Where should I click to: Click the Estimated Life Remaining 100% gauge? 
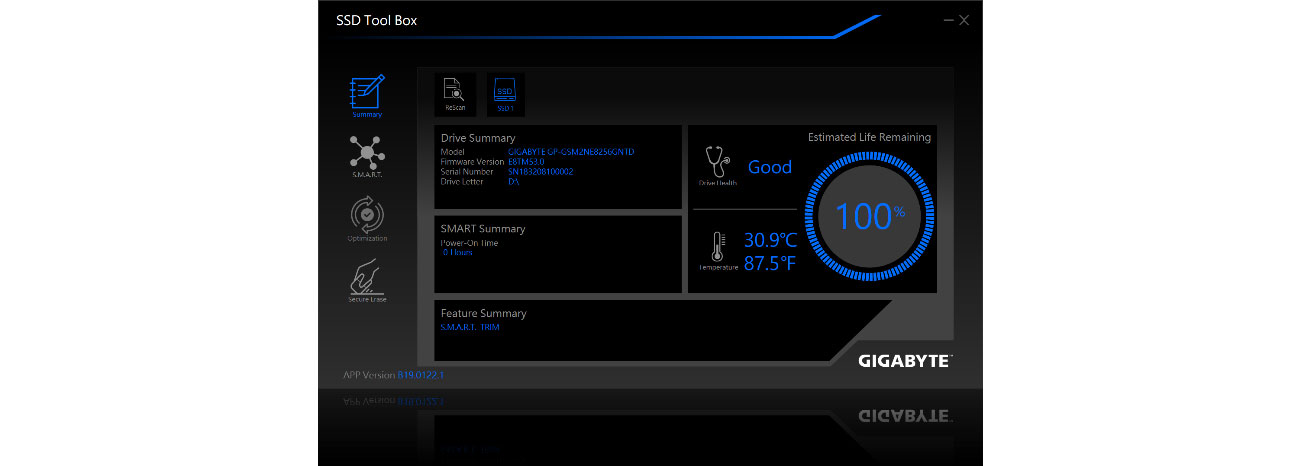pyautogui.click(x=869, y=216)
